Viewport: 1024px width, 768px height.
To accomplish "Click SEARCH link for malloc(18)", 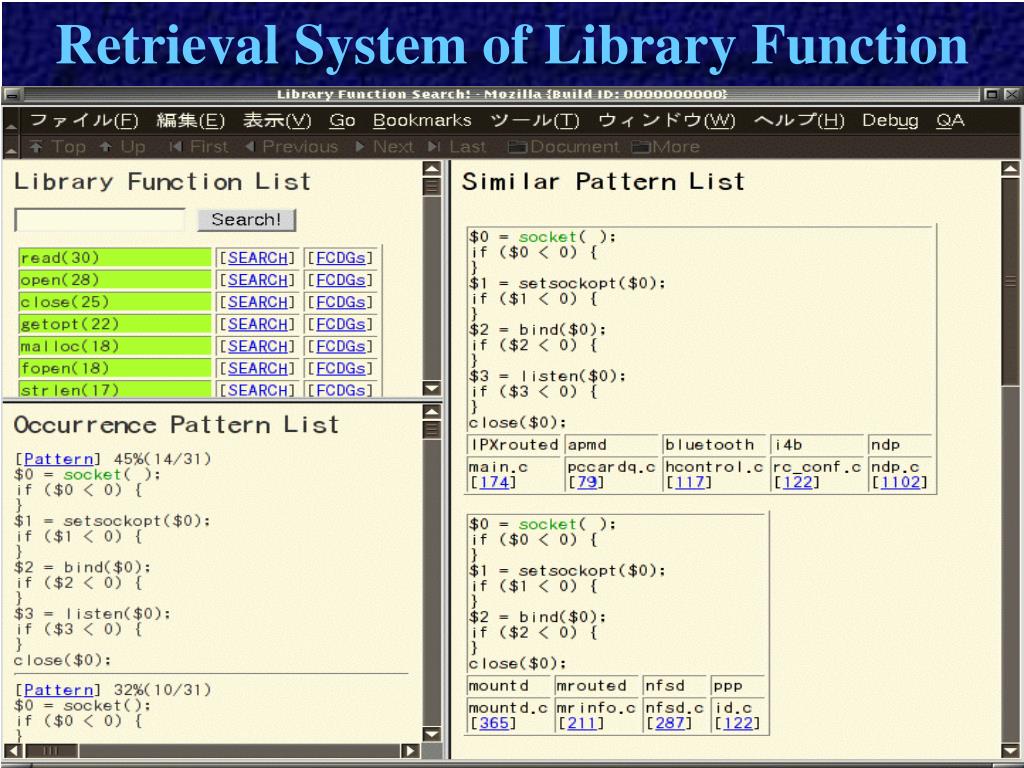I will (x=257, y=347).
